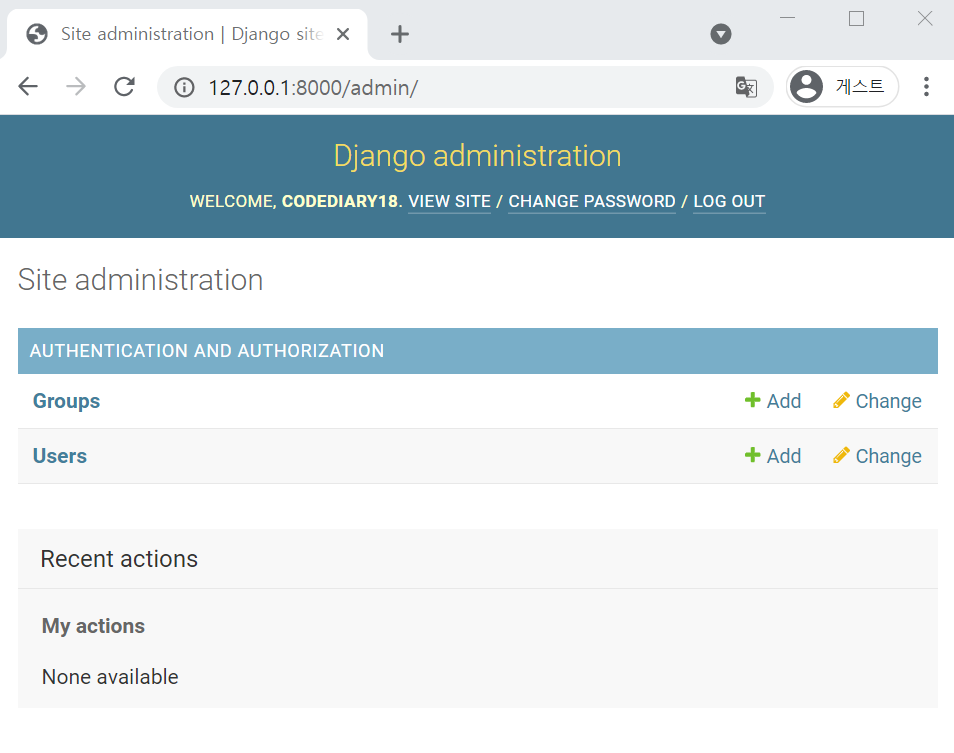Click the pencil icon in Users row
The image size is (954, 753).
841,455
